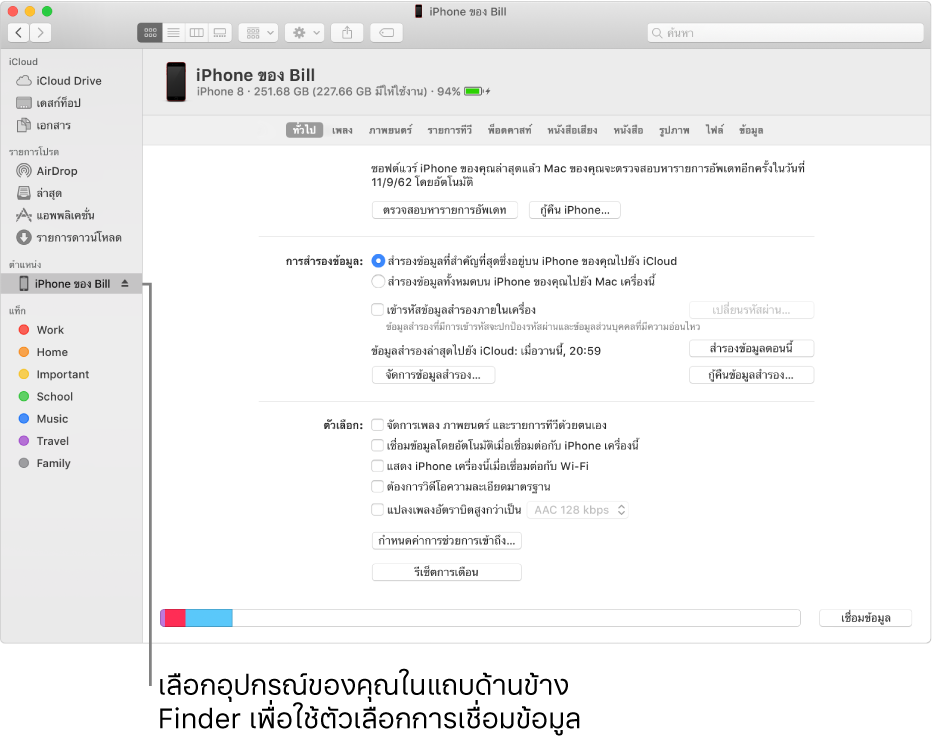Open รายการดาวน์โหลด in the sidebar
This screenshot has width=934, height=739.
[x=69, y=238]
